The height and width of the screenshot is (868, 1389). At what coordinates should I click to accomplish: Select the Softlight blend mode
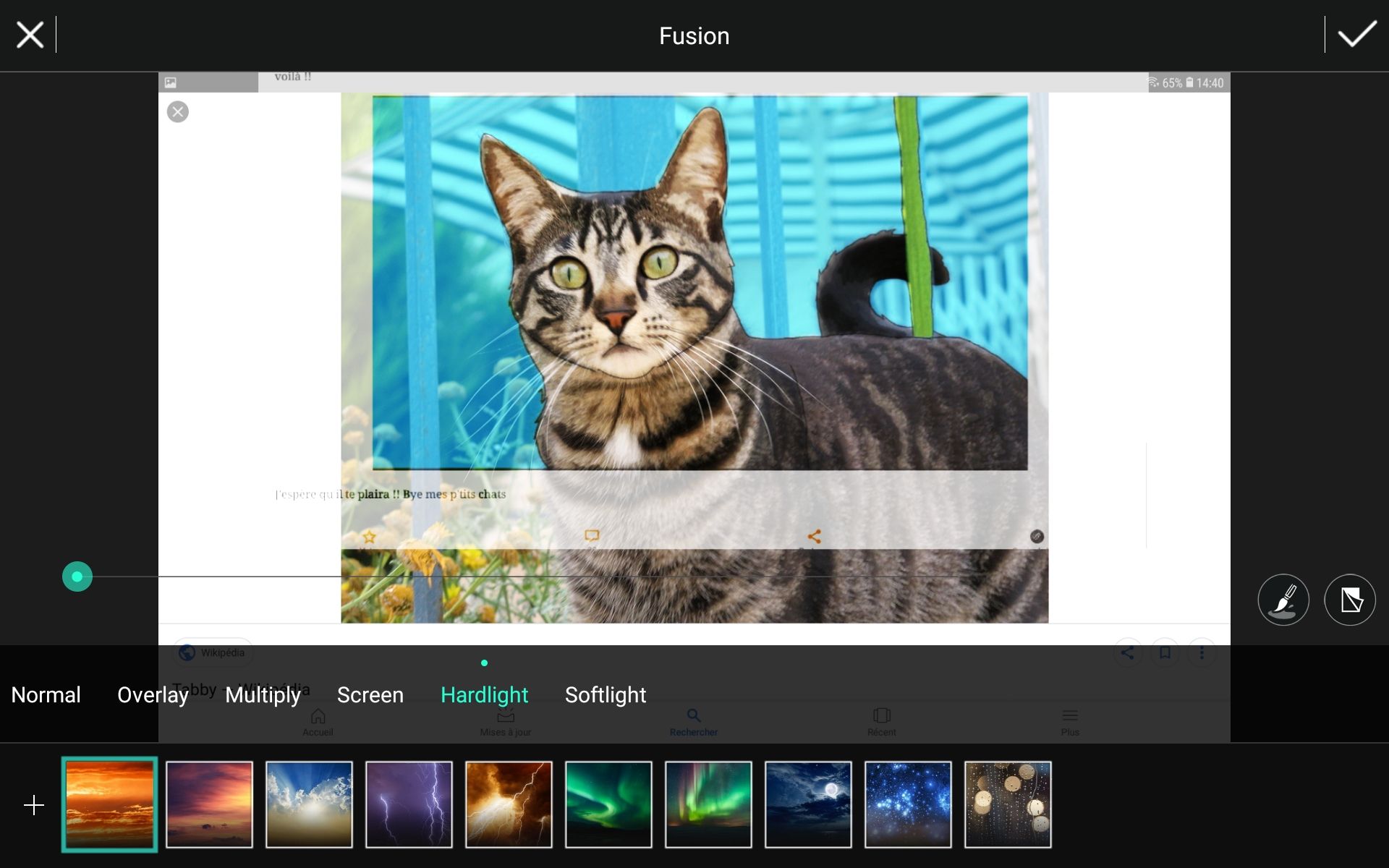[606, 694]
